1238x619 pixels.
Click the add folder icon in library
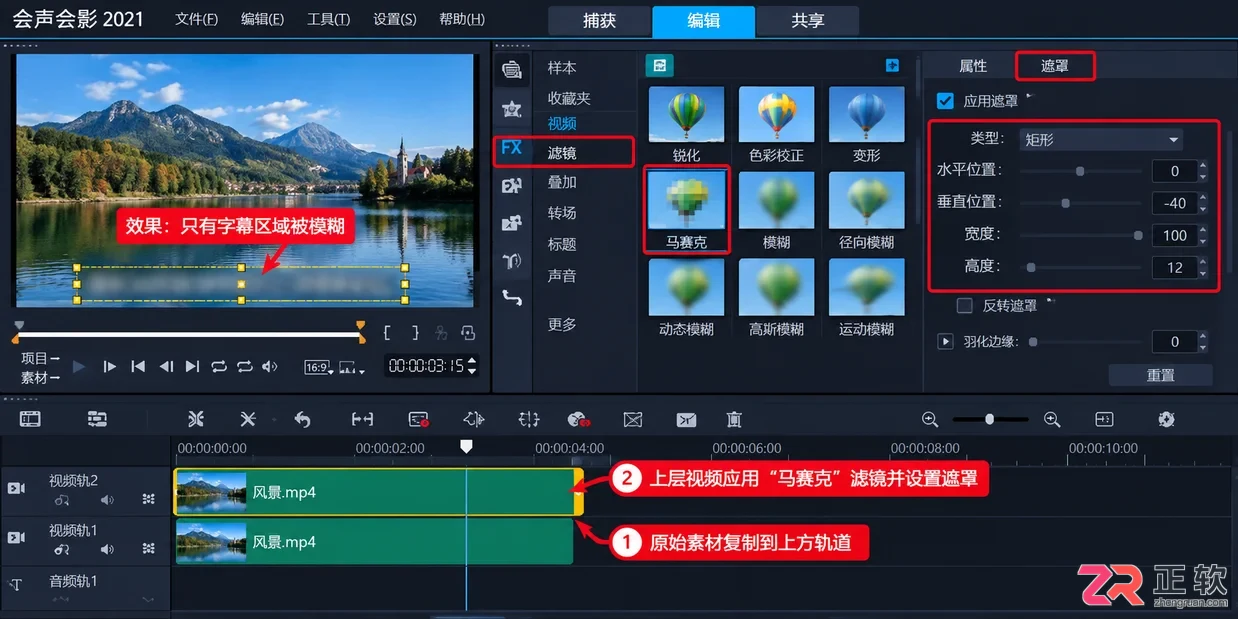(892, 65)
